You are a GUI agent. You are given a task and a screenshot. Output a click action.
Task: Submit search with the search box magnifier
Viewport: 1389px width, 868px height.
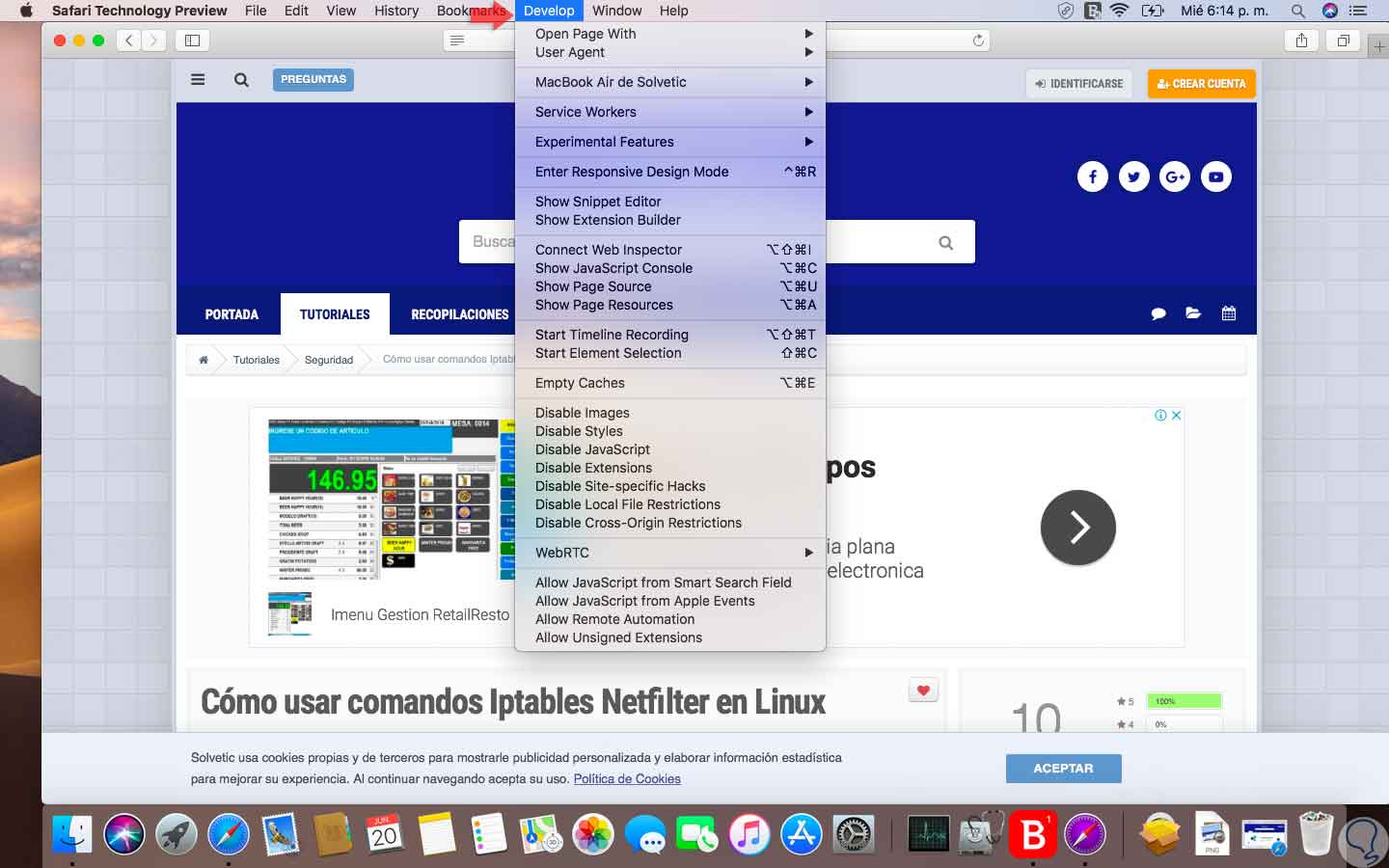point(946,243)
